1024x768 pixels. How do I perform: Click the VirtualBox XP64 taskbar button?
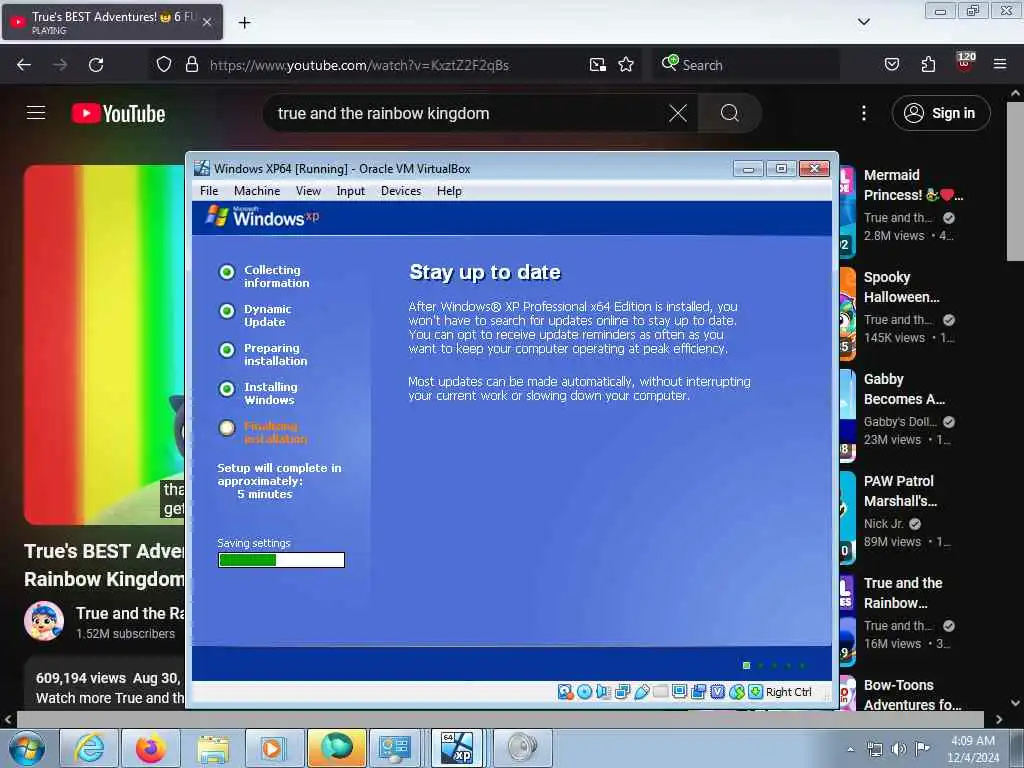(x=457, y=748)
